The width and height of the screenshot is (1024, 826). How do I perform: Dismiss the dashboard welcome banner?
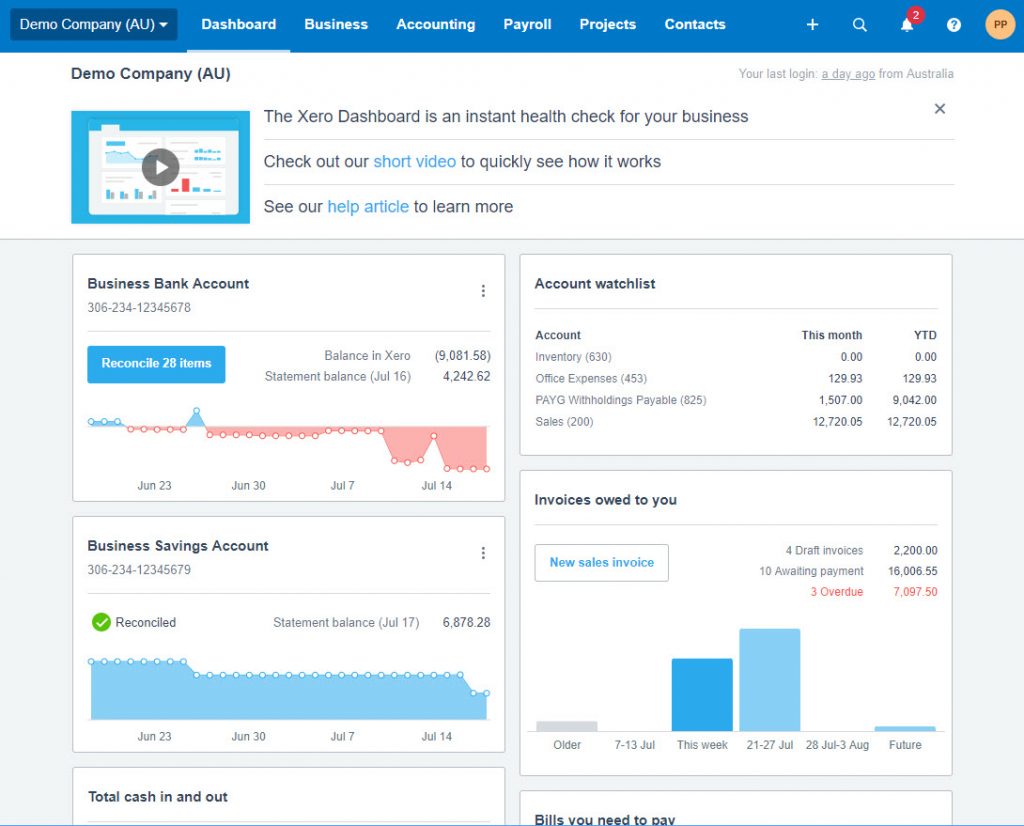pyautogui.click(x=940, y=108)
